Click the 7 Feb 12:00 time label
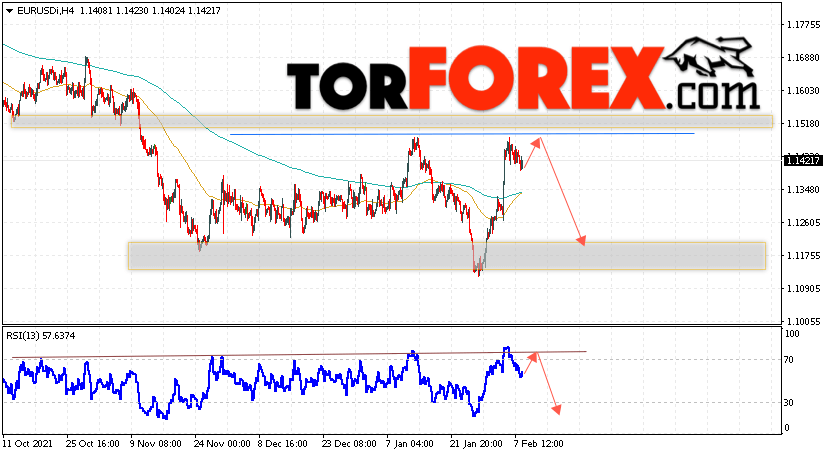 tap(539, 443)
